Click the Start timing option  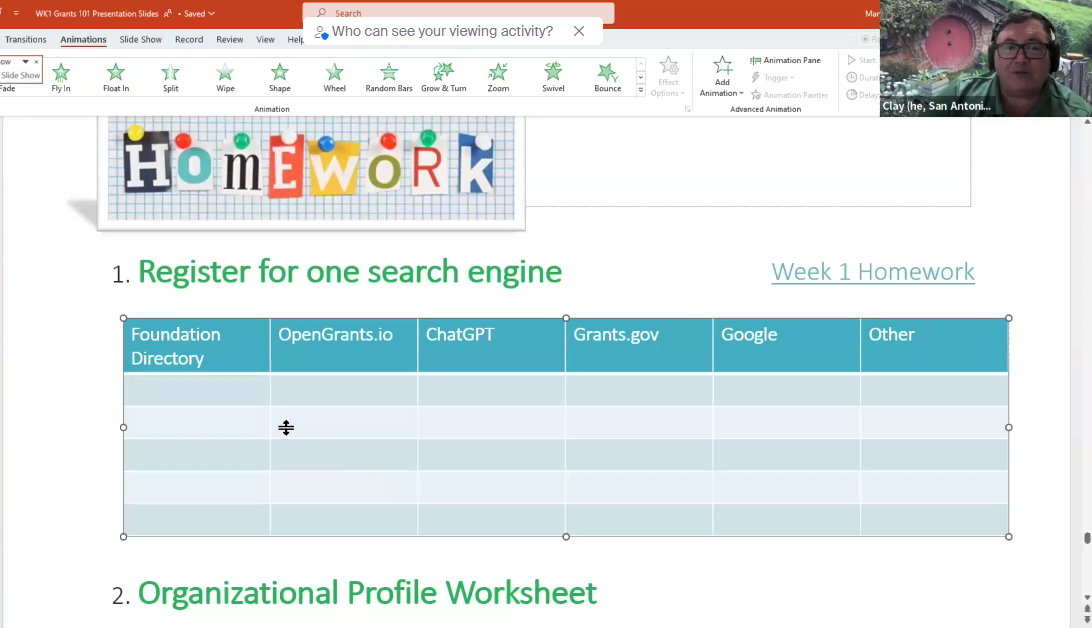click(862, 61)
